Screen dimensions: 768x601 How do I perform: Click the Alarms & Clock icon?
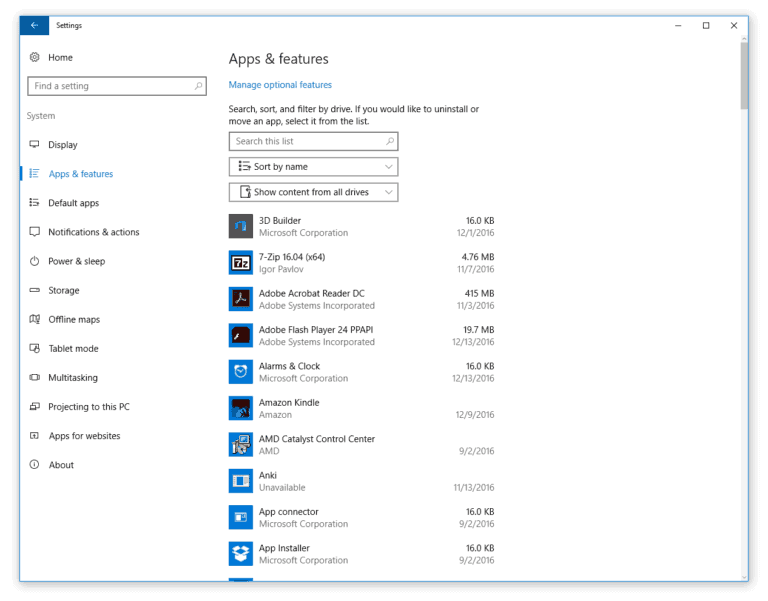pos(240,372)
